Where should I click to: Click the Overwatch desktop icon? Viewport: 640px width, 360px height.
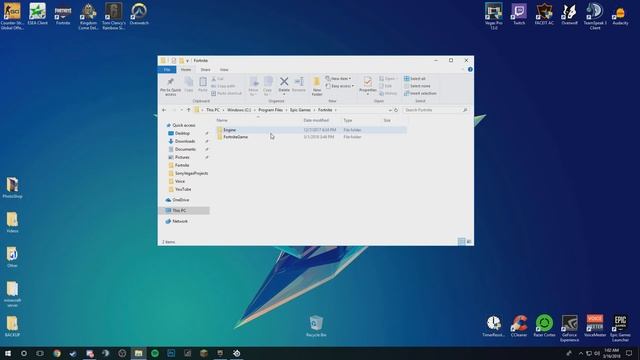click(139, 14)
